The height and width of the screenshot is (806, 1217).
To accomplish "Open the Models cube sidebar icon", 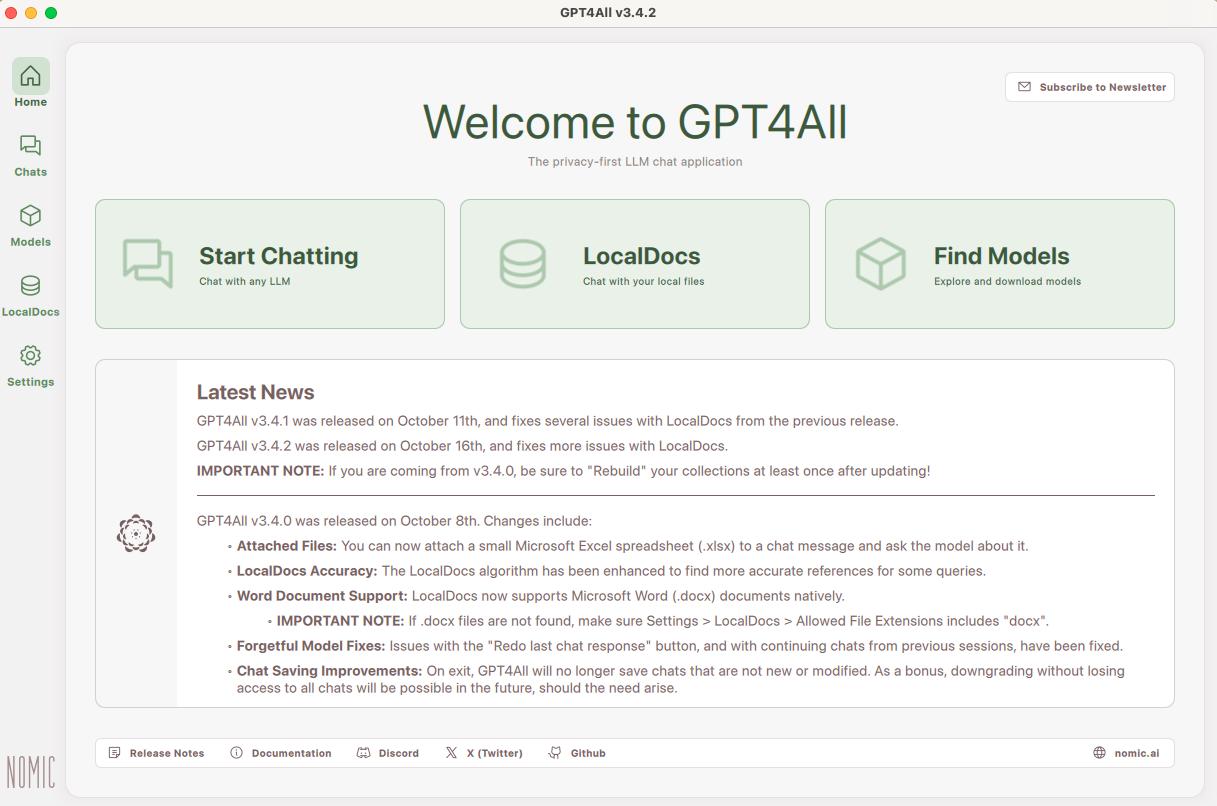I will coord(30,216).
